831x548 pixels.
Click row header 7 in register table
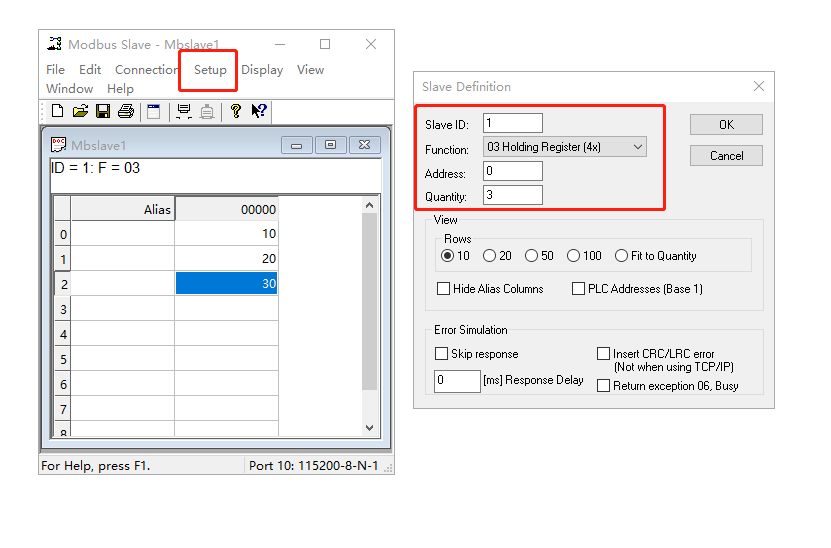pyautogui.click(x=63, y=409)
